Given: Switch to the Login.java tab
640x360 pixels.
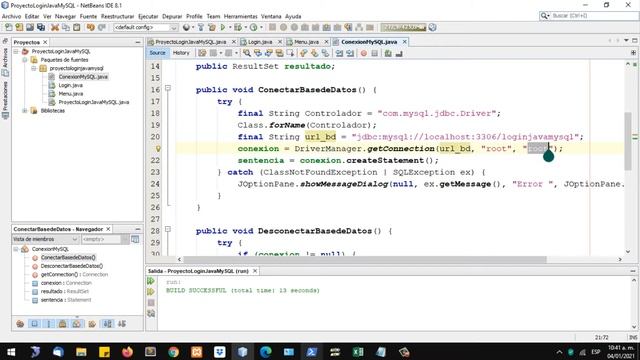Looking at the screenshot, I should click(260, 42).
